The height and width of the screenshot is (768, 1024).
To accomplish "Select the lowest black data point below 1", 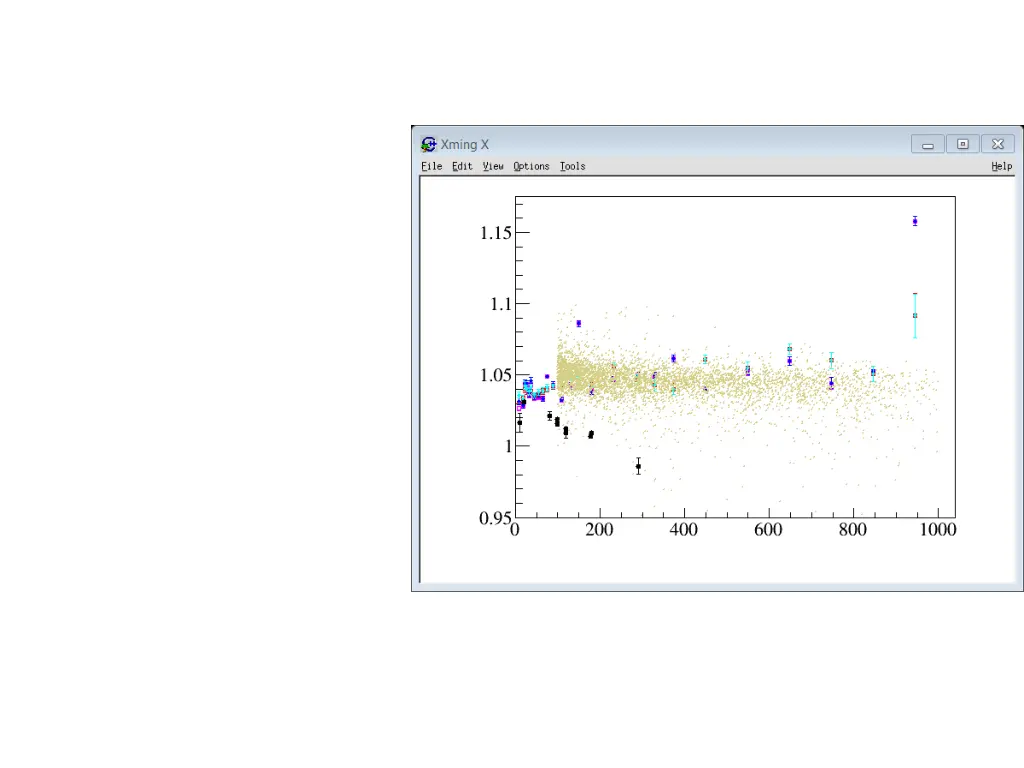I will 639,466.
